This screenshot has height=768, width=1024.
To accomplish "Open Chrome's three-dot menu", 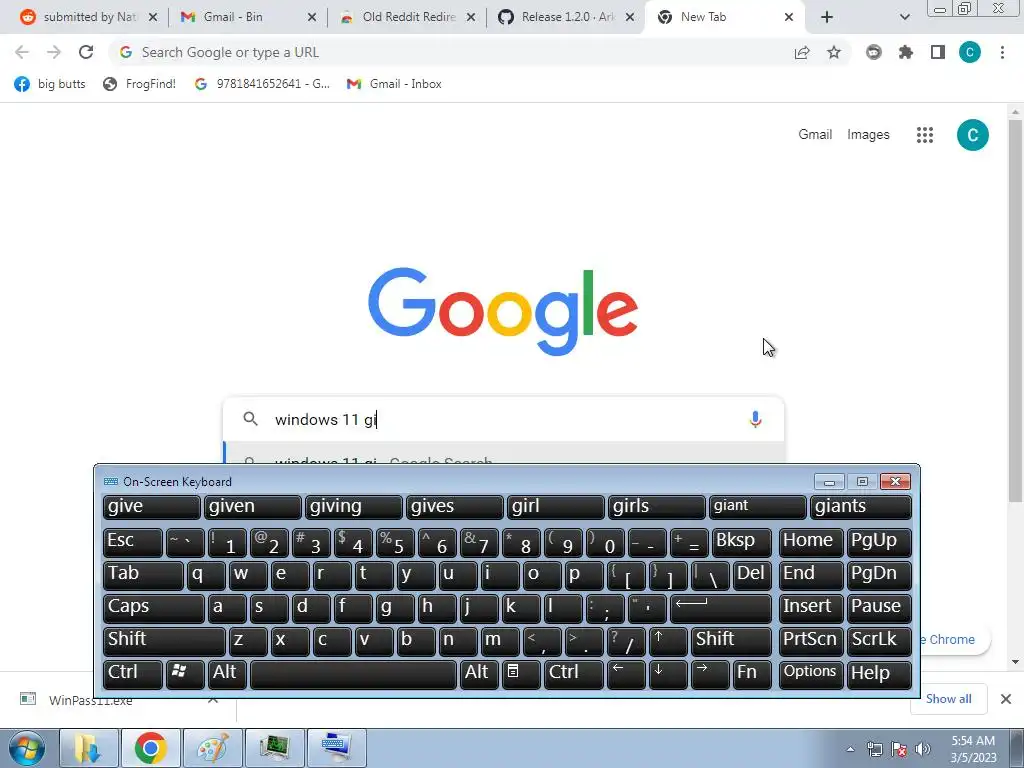I will [1002, 52].
